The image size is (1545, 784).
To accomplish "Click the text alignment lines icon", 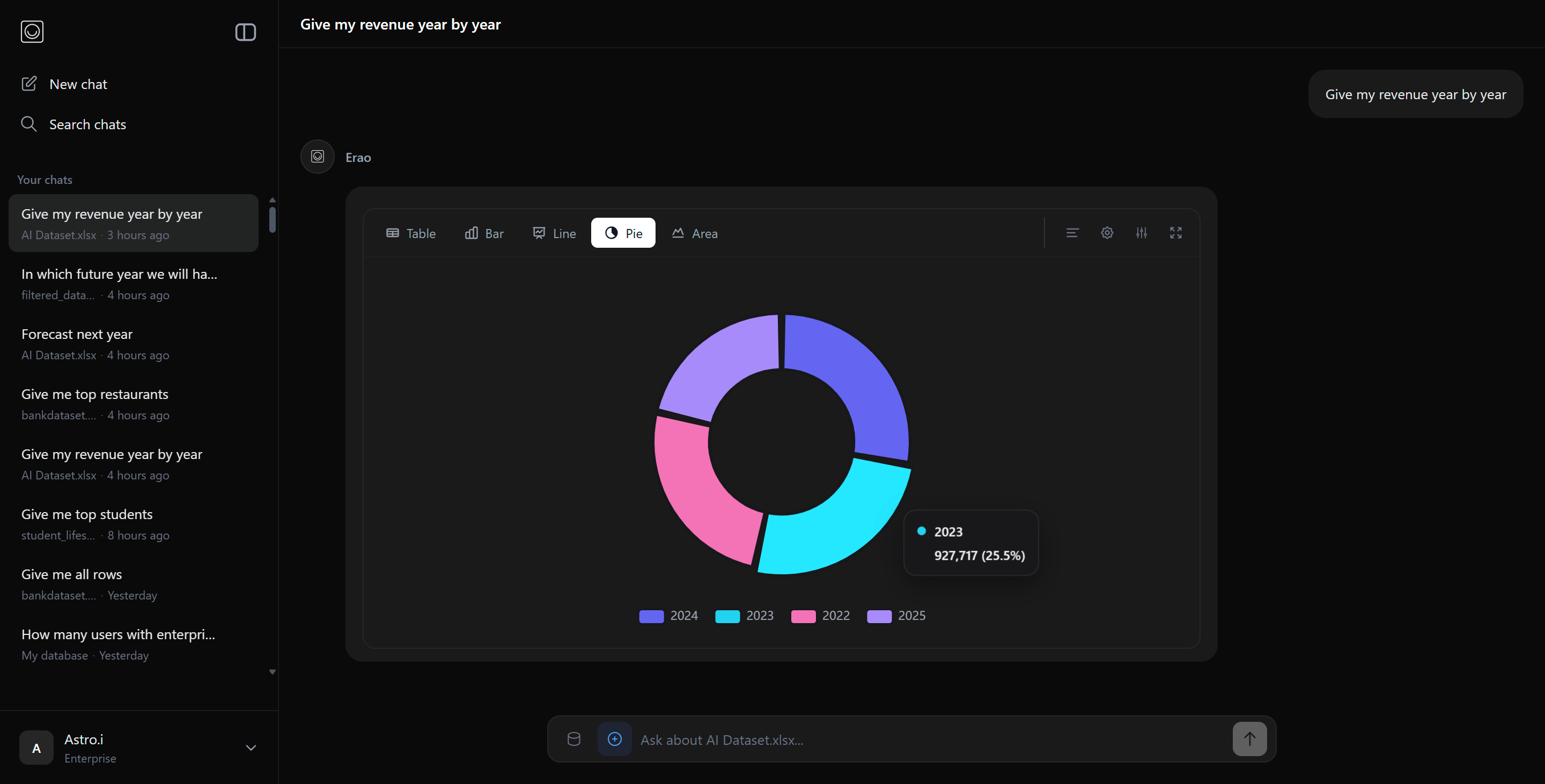I will pyautogui.click(x=1072, y=233).
